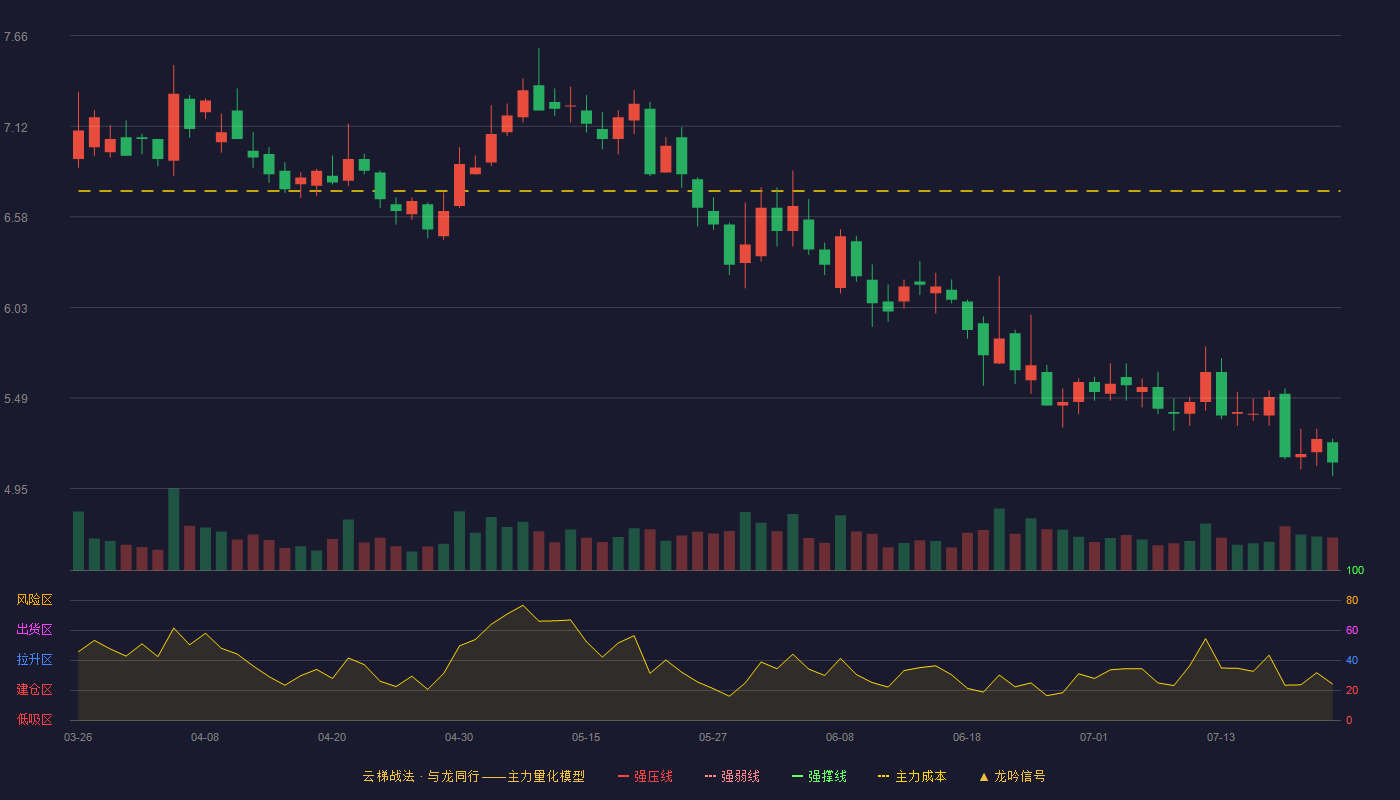This screenshot has width=1400, height=800.
Task: Click the dashed yellow 主力成本 legend icon
Action: (883, 776)
